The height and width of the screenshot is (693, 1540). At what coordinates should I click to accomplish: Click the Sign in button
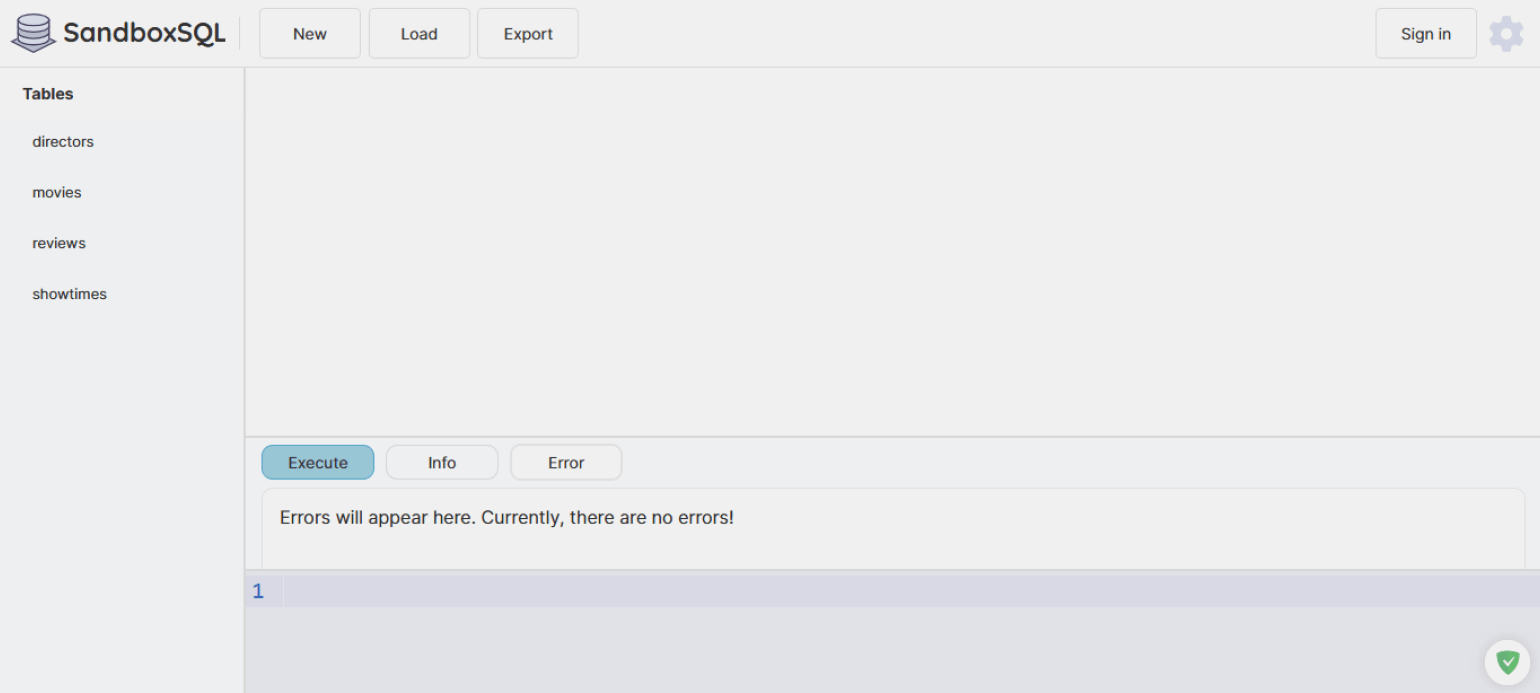[1425, 34]
